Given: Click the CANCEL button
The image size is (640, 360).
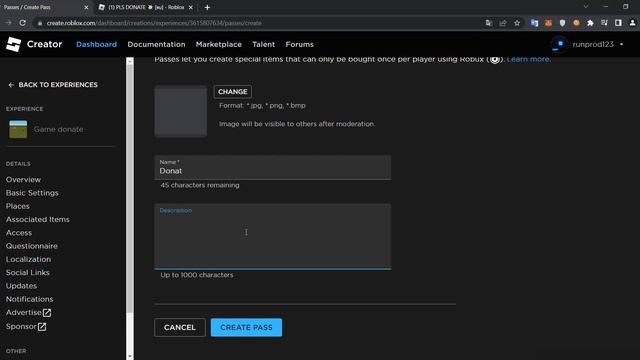Looking at the screenshot, I should (x=180, y=327).
